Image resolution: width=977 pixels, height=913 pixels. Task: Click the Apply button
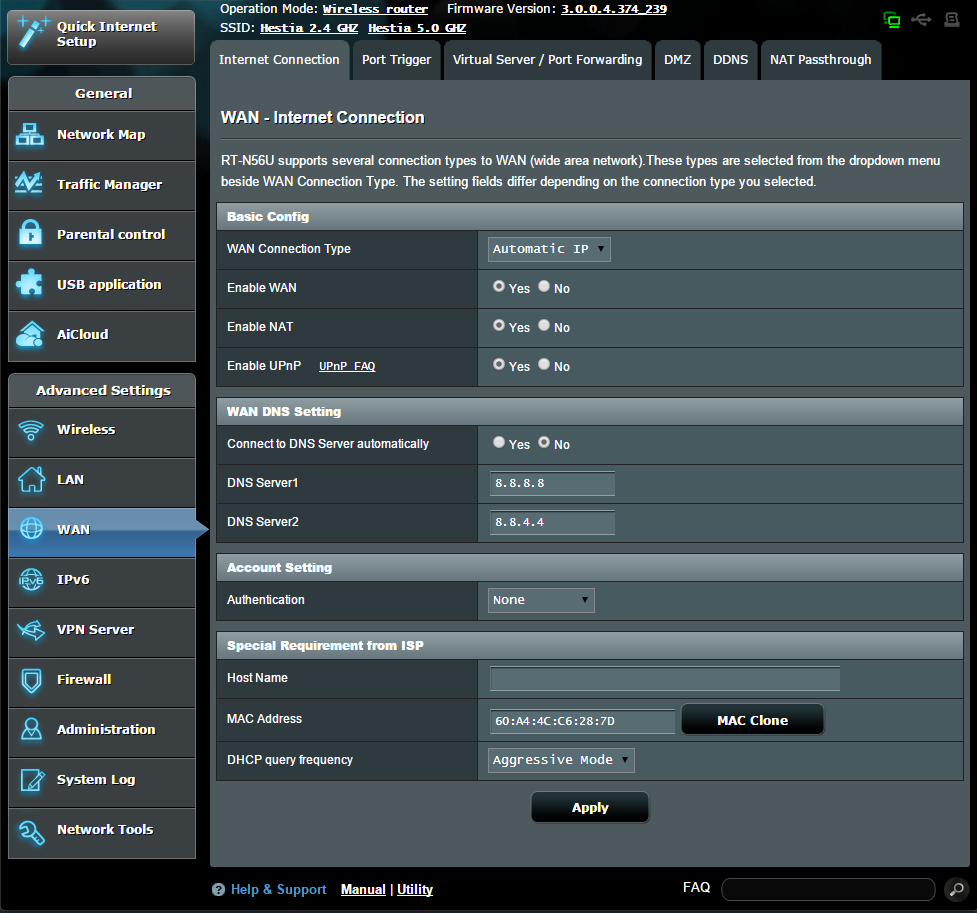[x=589, y=808]
